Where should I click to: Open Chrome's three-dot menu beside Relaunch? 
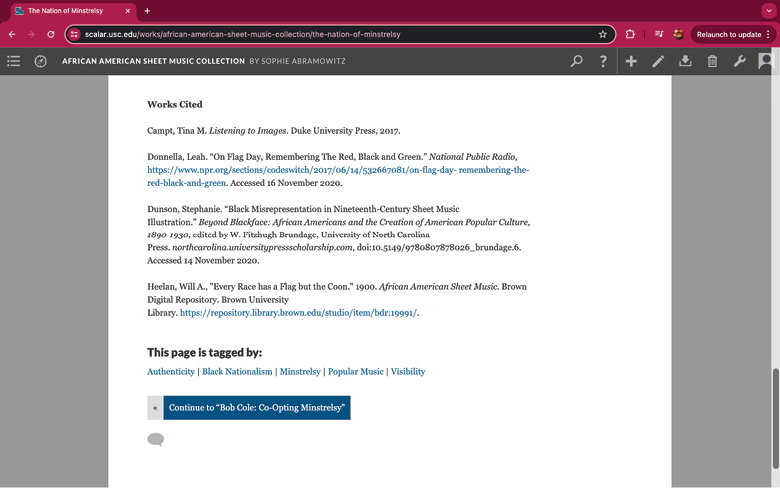coord(768,34)
